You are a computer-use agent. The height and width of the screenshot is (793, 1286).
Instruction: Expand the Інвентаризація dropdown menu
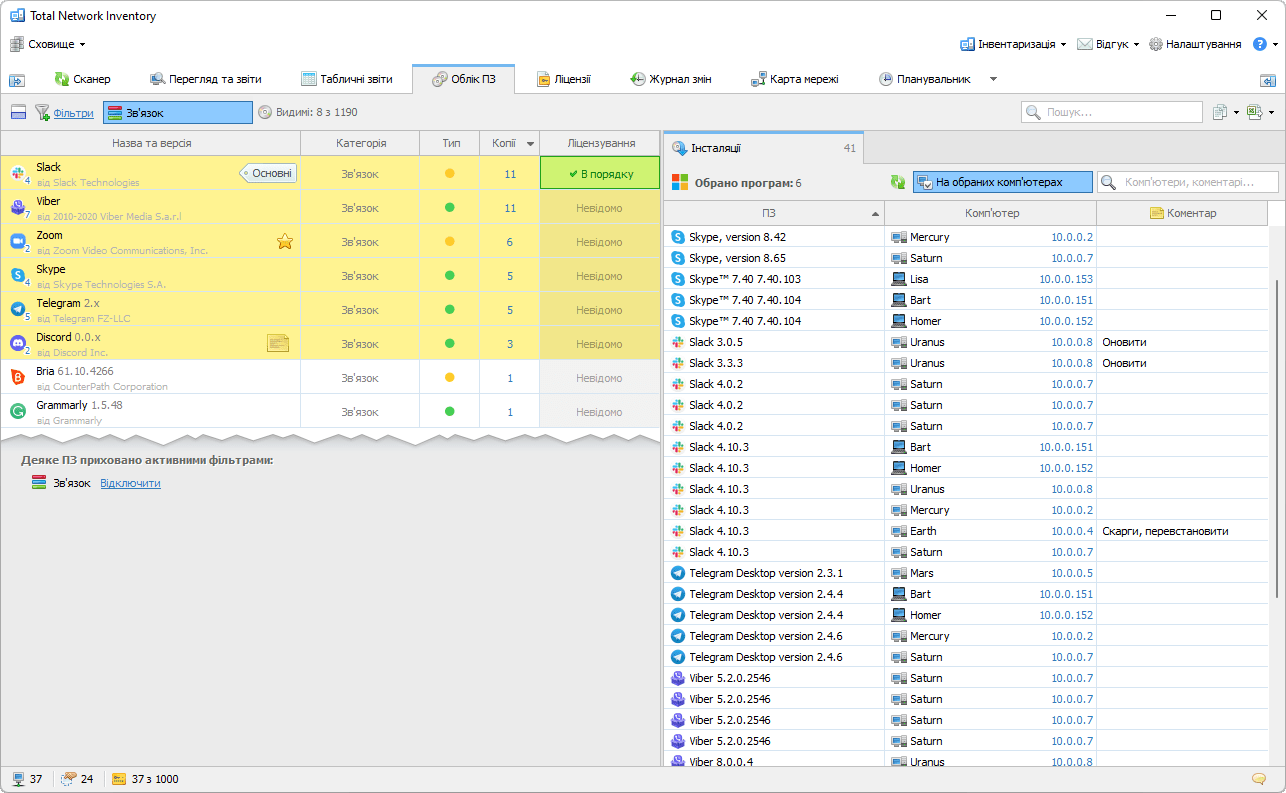coord(1013,44)
